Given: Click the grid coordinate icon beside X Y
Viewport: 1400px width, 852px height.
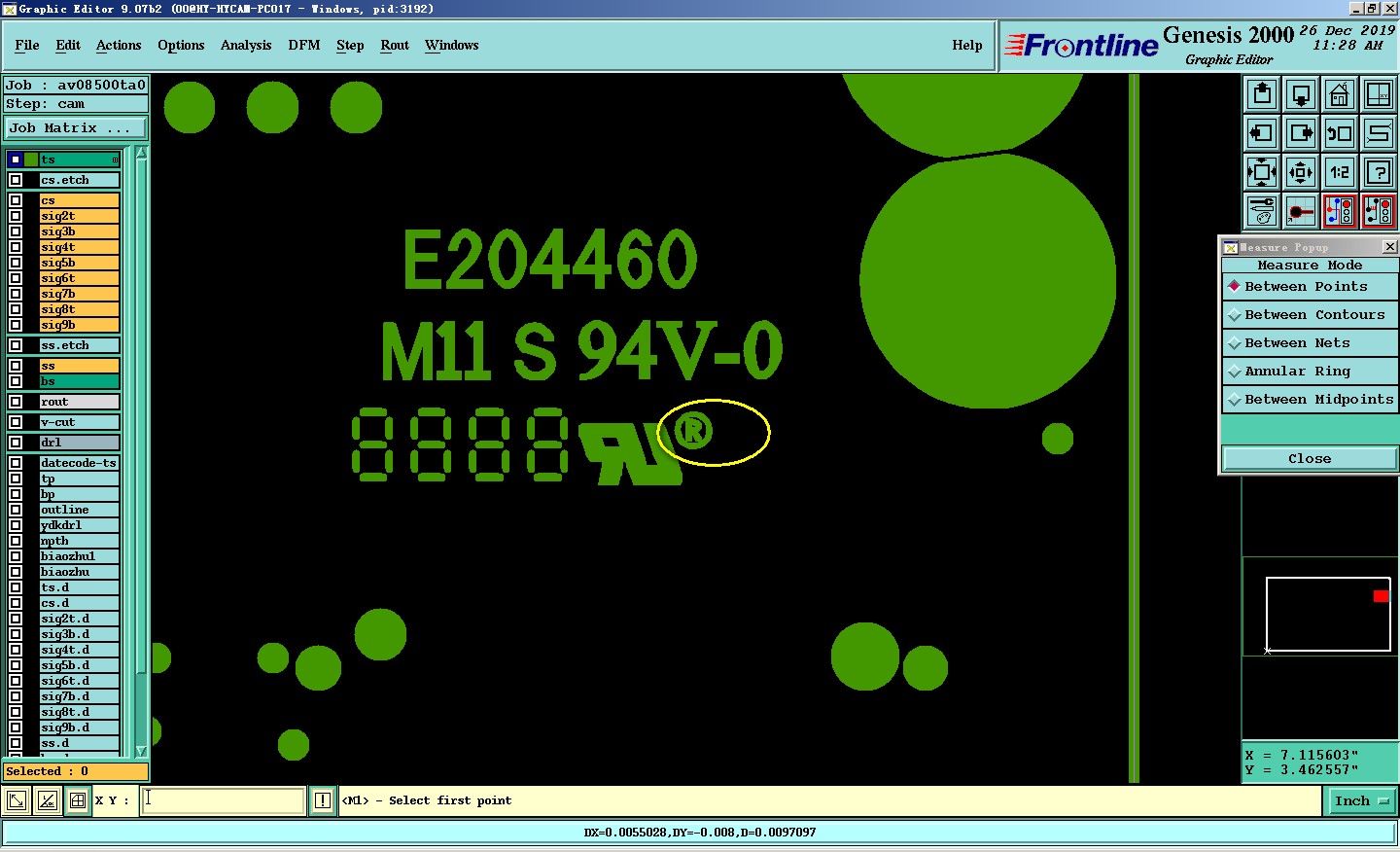Looking at the screenshot, I should 78,801.
